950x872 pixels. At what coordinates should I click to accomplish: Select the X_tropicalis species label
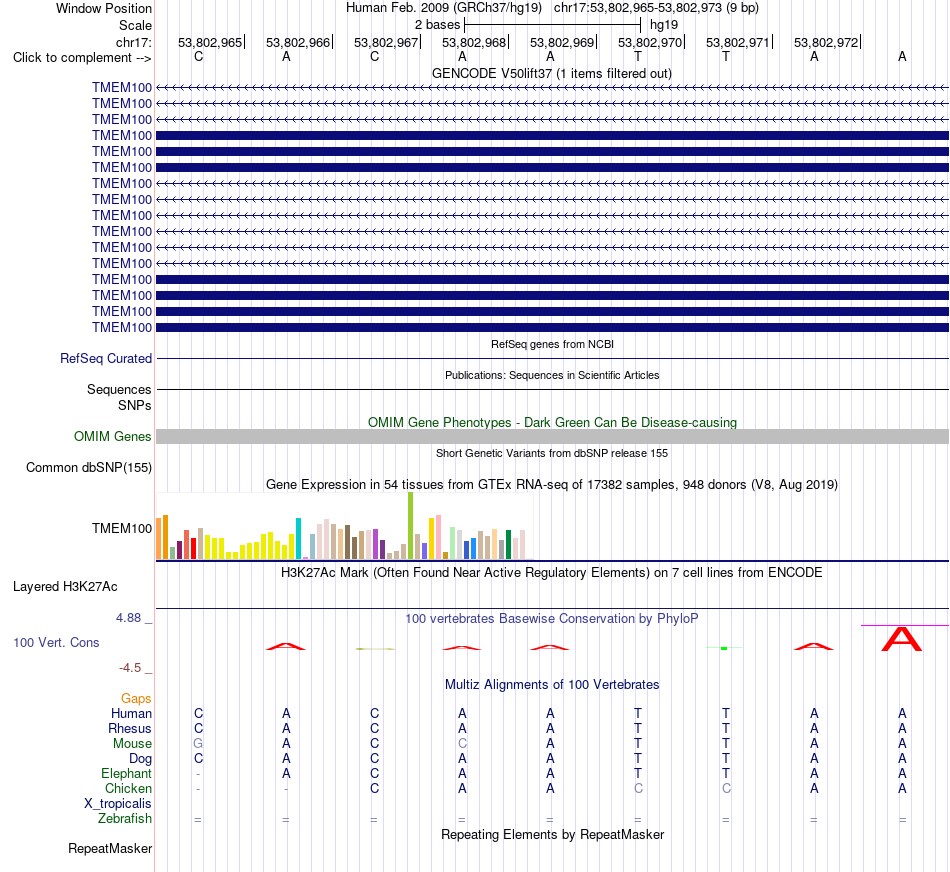pos(118,804)
